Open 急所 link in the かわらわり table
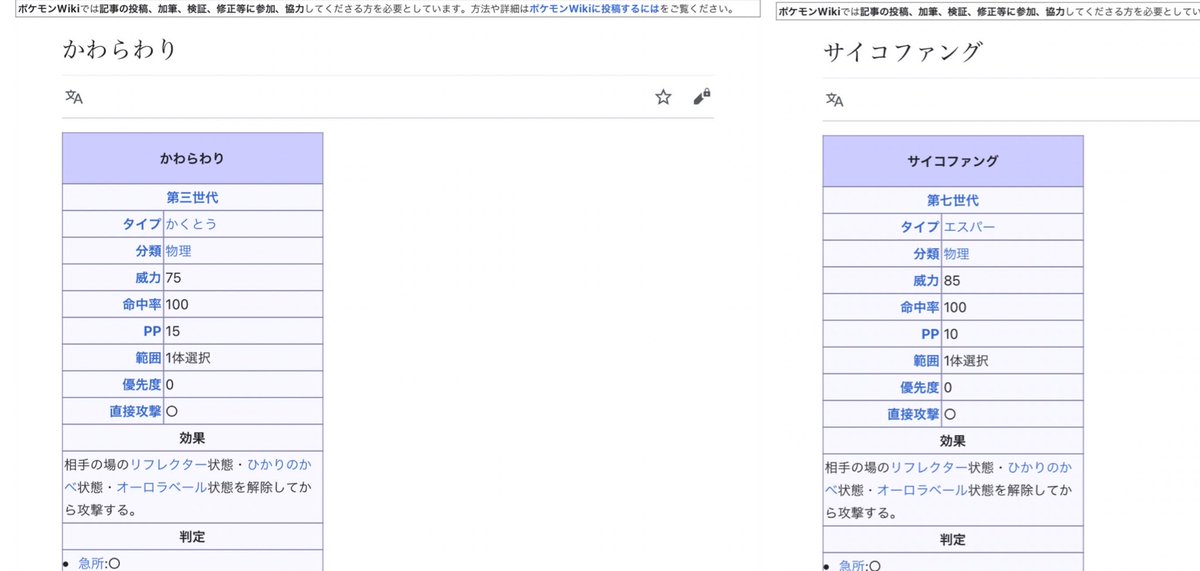The height and width of the screenshot is (571, 1200). tap(91, 564)
